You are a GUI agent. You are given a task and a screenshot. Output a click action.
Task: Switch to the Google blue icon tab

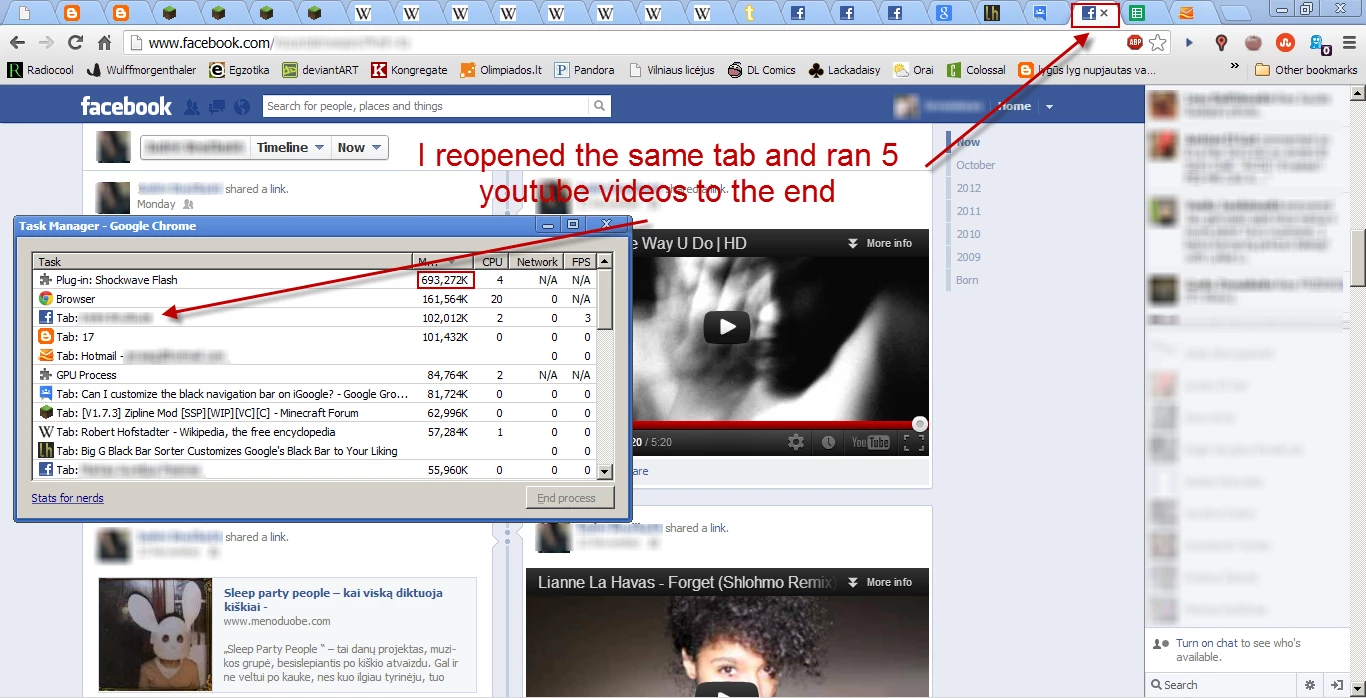point(943,13)
